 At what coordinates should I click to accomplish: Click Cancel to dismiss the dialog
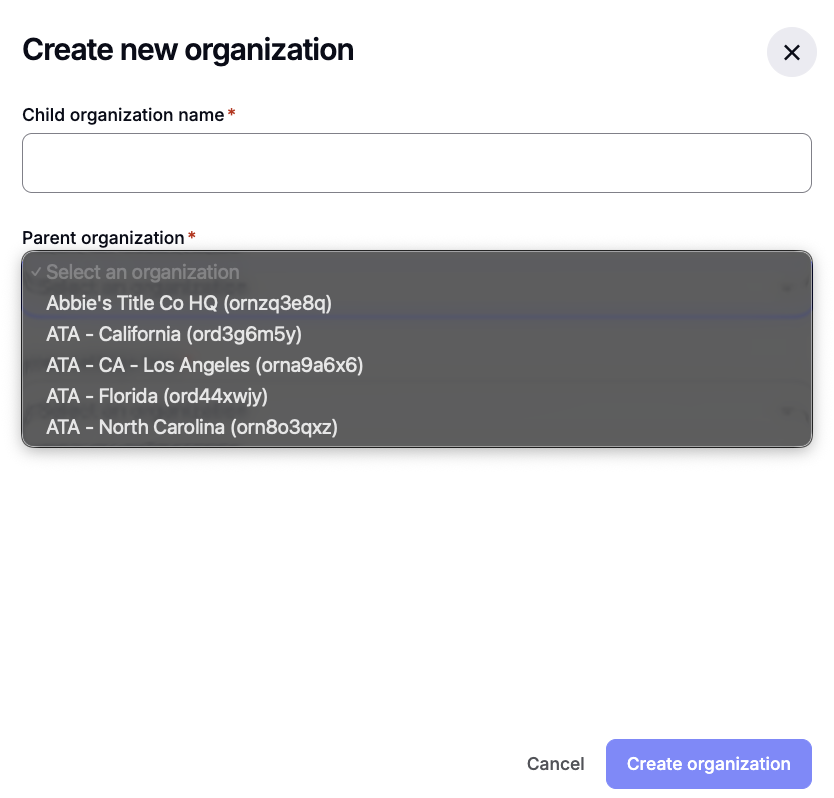click(x=555, y=763)
